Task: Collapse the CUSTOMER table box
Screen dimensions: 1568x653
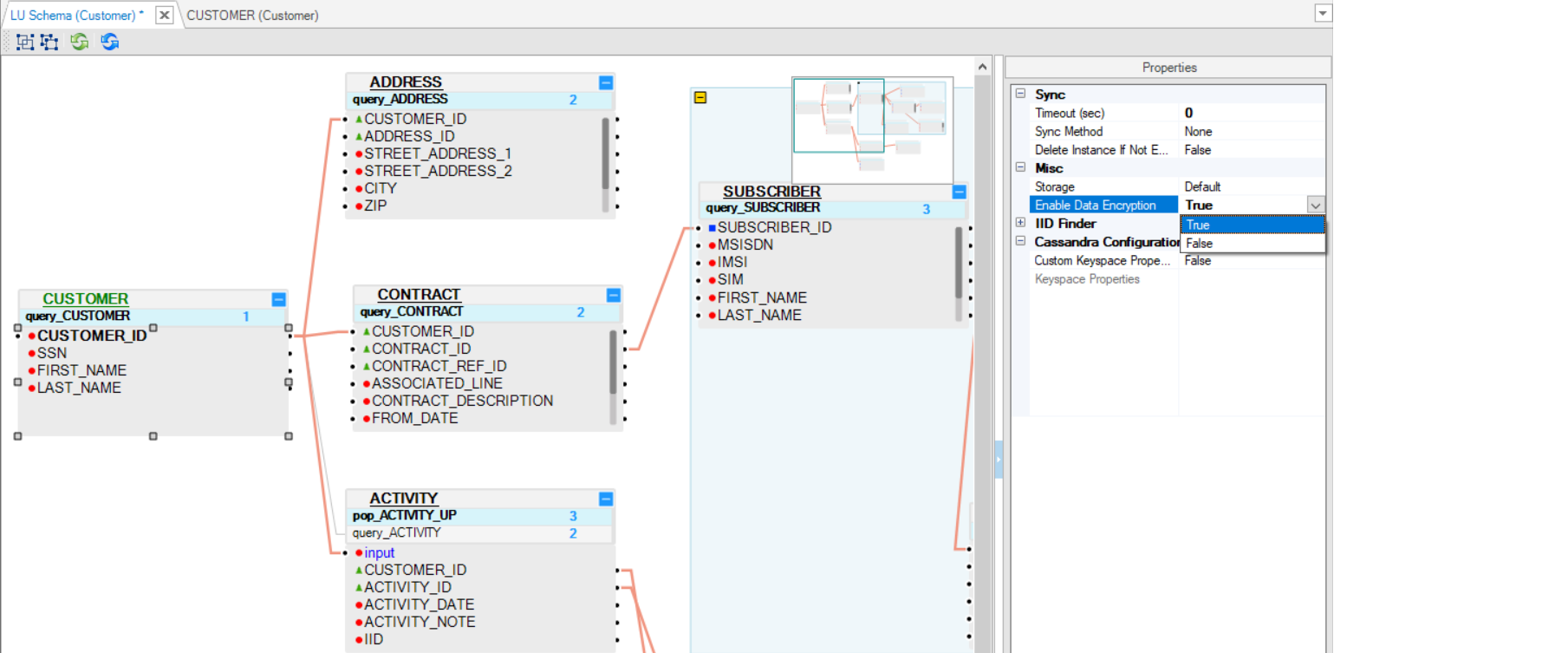Action: 278,299
